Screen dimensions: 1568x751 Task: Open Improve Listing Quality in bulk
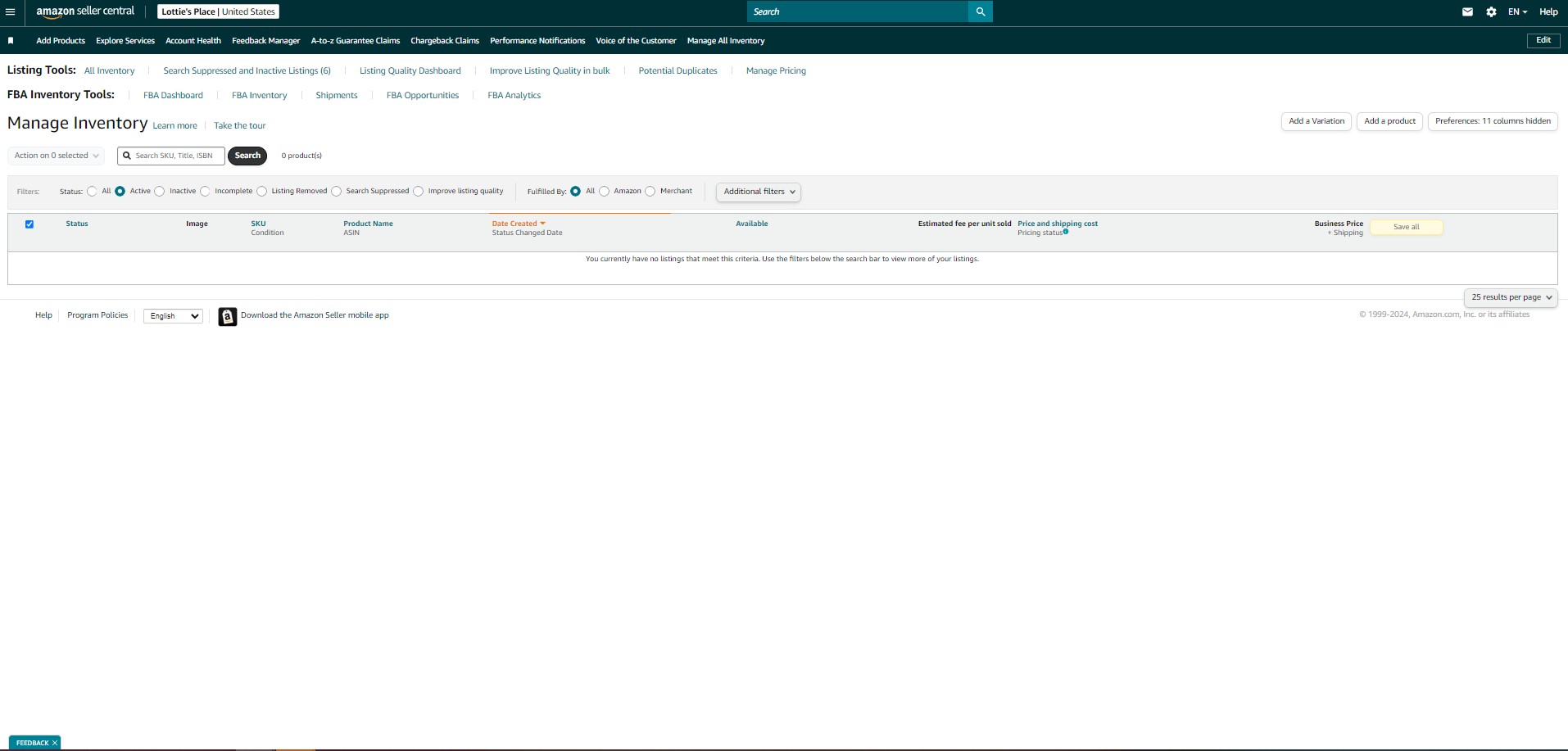click(x=550, y=71)
